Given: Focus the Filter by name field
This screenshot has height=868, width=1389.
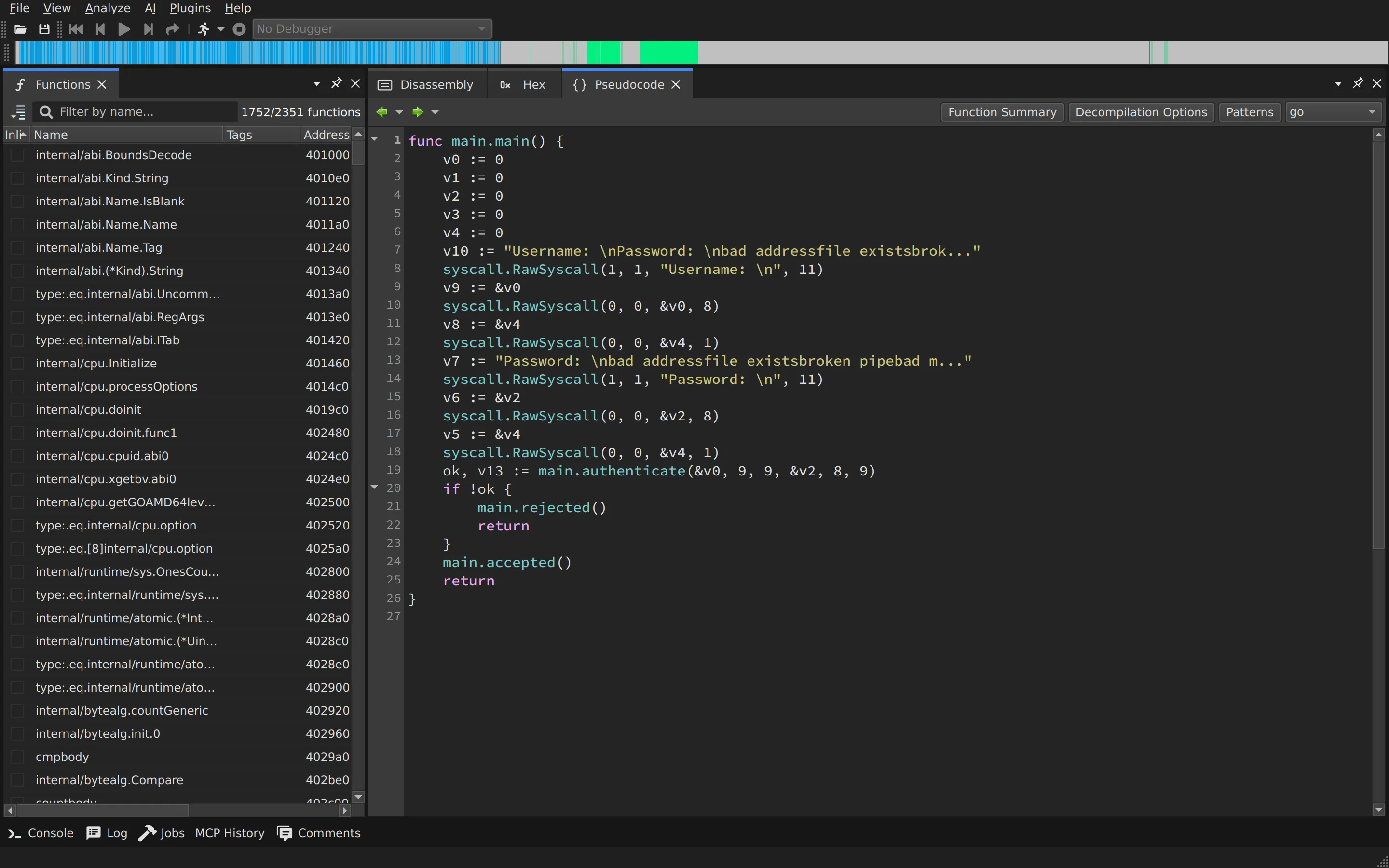Looking at the screenshot, I should (136, 112).
